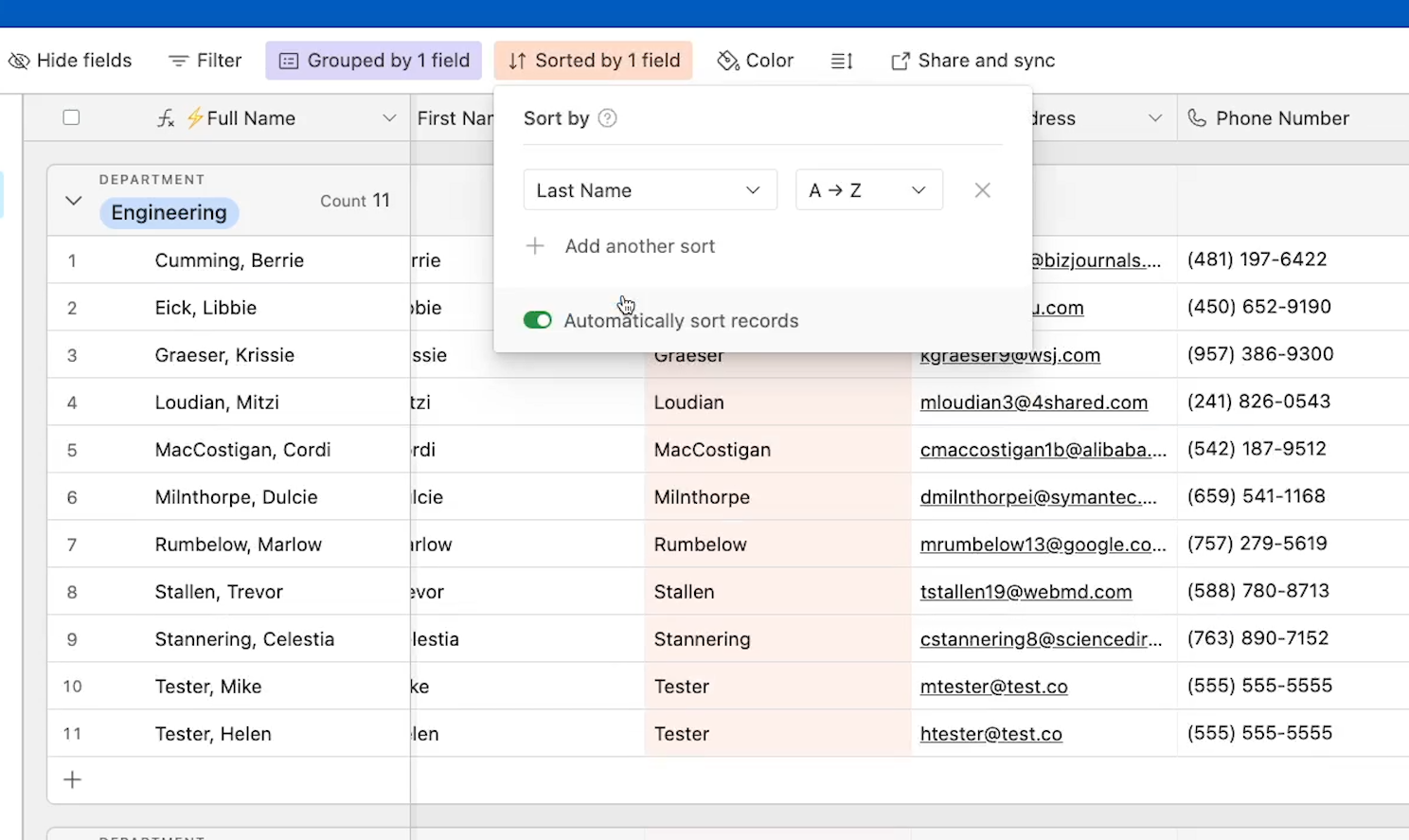Open the tstallen19@webmd.com email link

point(1026,592)
